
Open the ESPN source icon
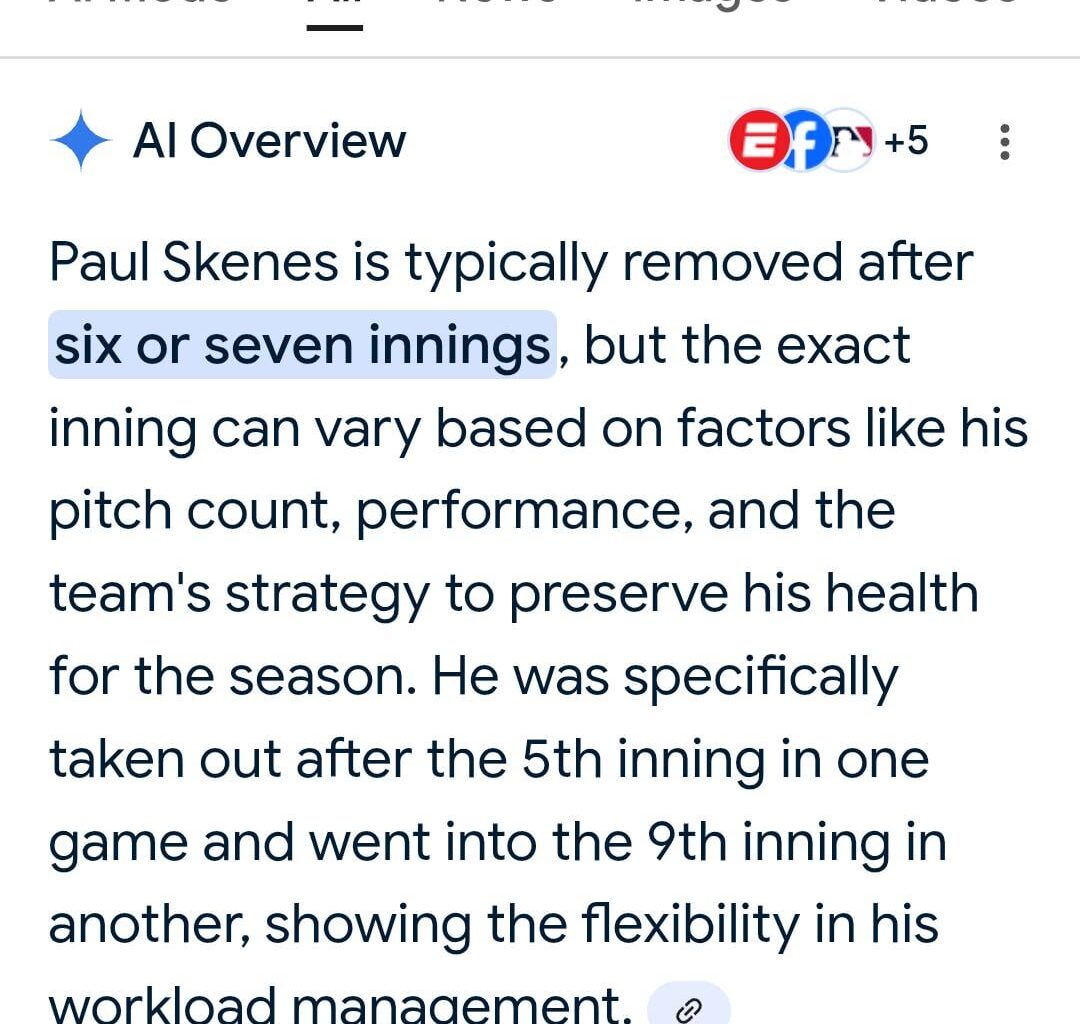click(760, 141)
